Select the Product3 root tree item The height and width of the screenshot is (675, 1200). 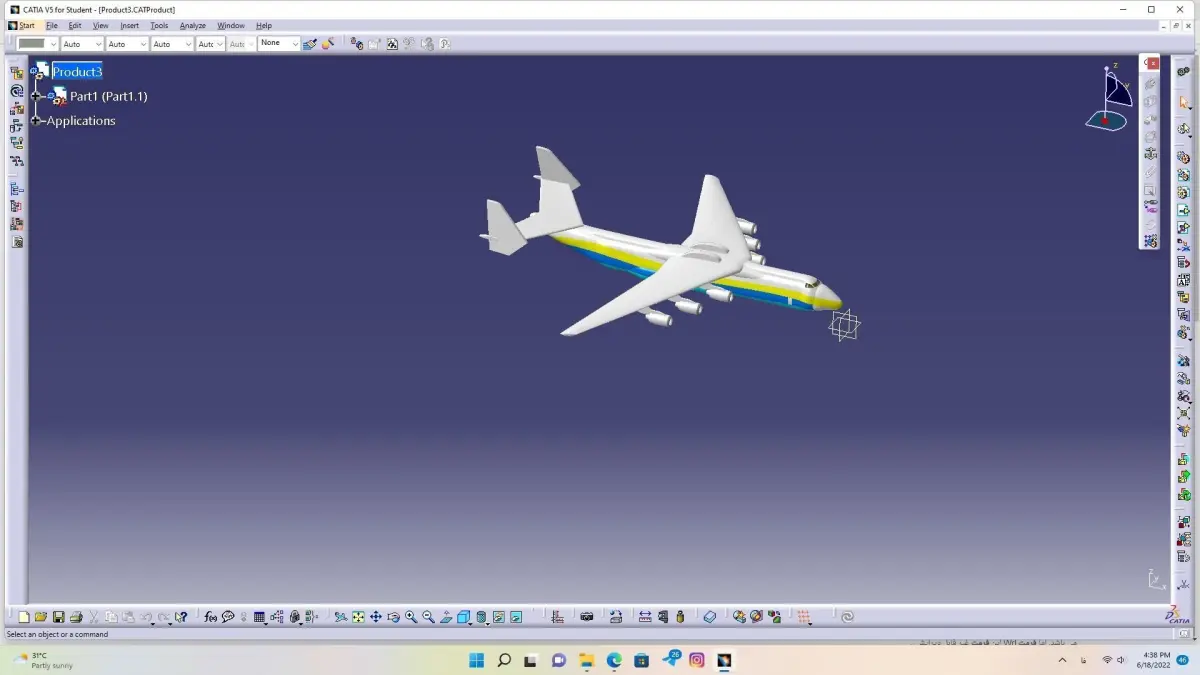(77, 72)
